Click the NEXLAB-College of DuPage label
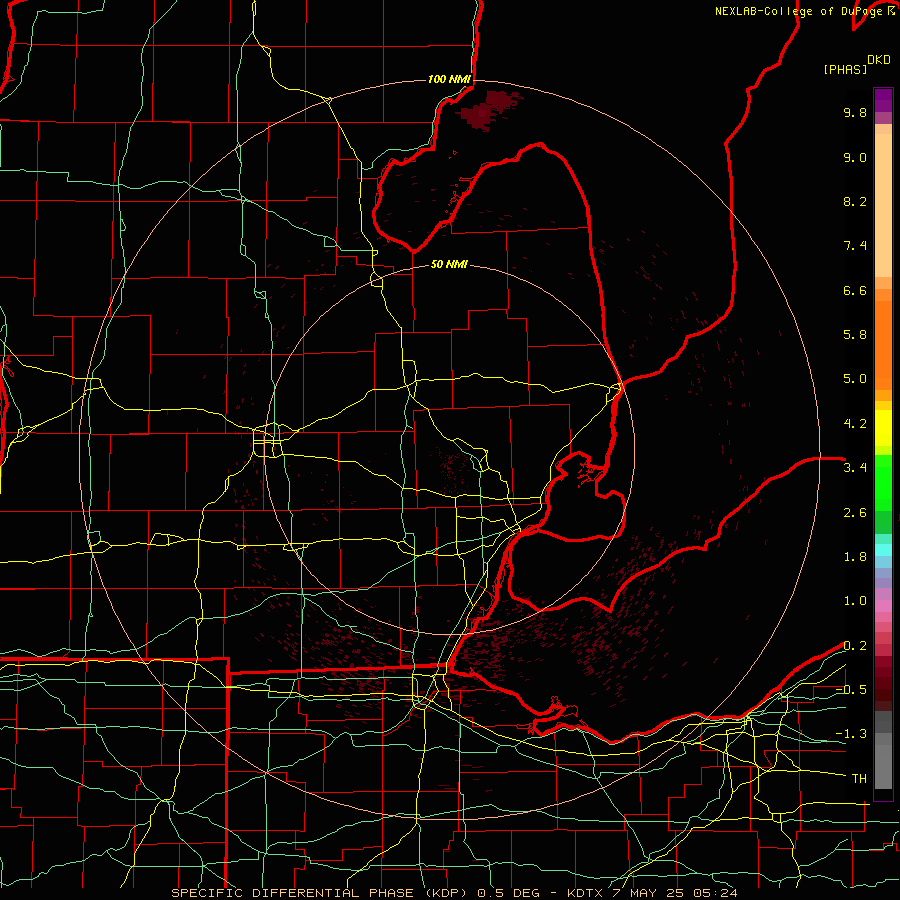The height and width of the screenshot is (900, 900). pyautogui.click(x=798, y=11)
